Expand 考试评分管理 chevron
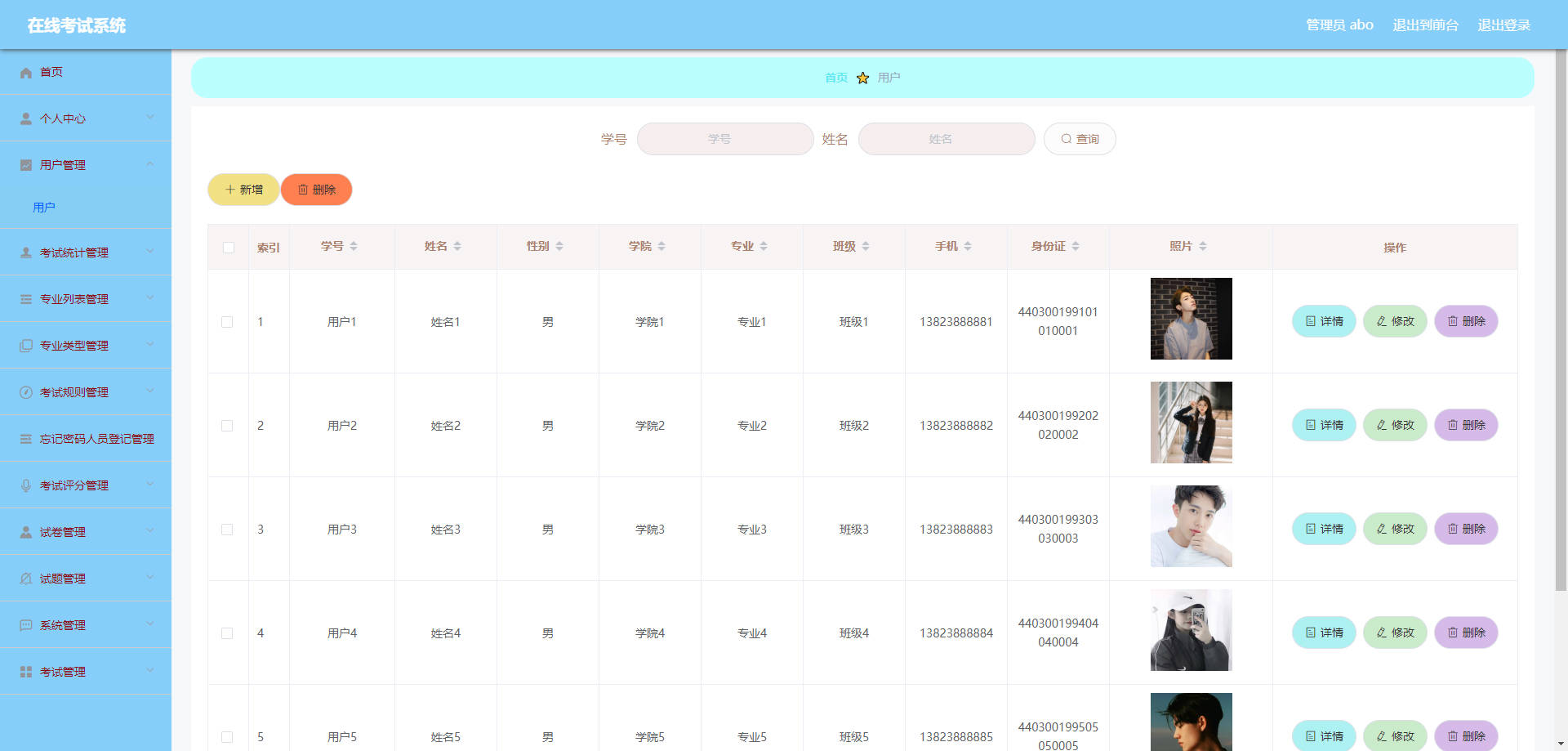This screenshot has height=751, width=1568. (x=150, y=485)
